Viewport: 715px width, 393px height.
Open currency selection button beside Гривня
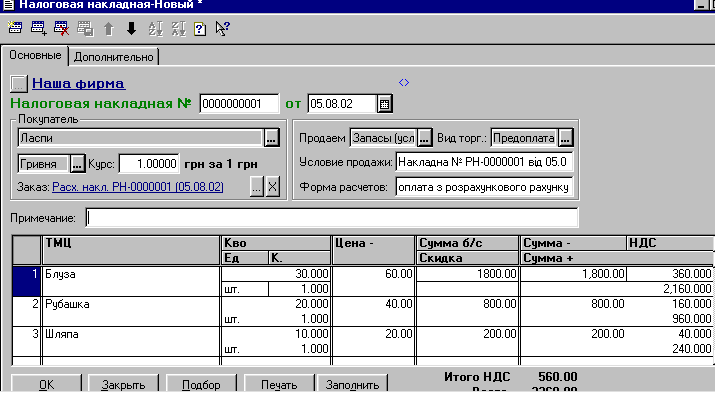(x=77, y=164)
